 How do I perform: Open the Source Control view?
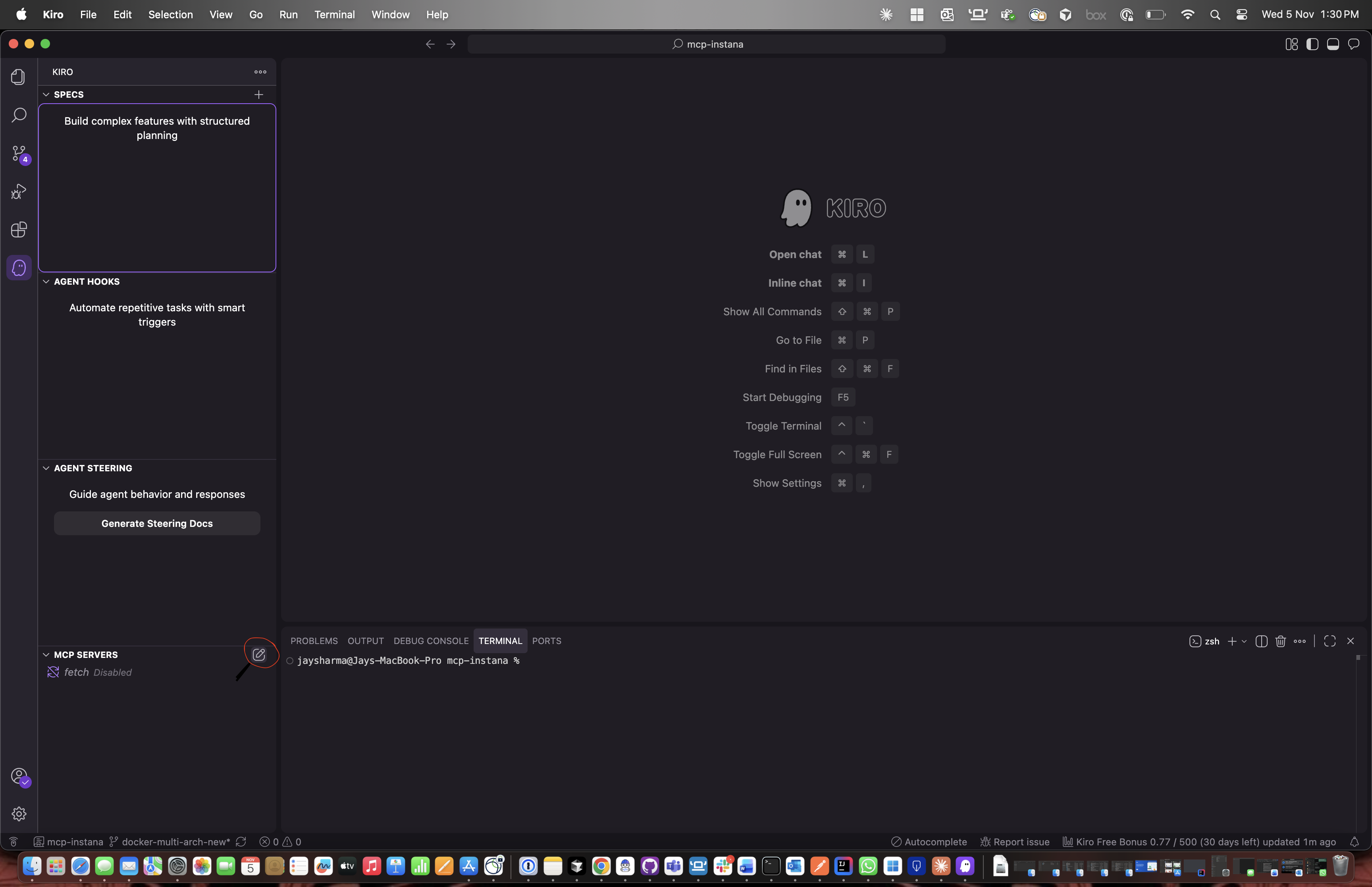pos(18,153)
